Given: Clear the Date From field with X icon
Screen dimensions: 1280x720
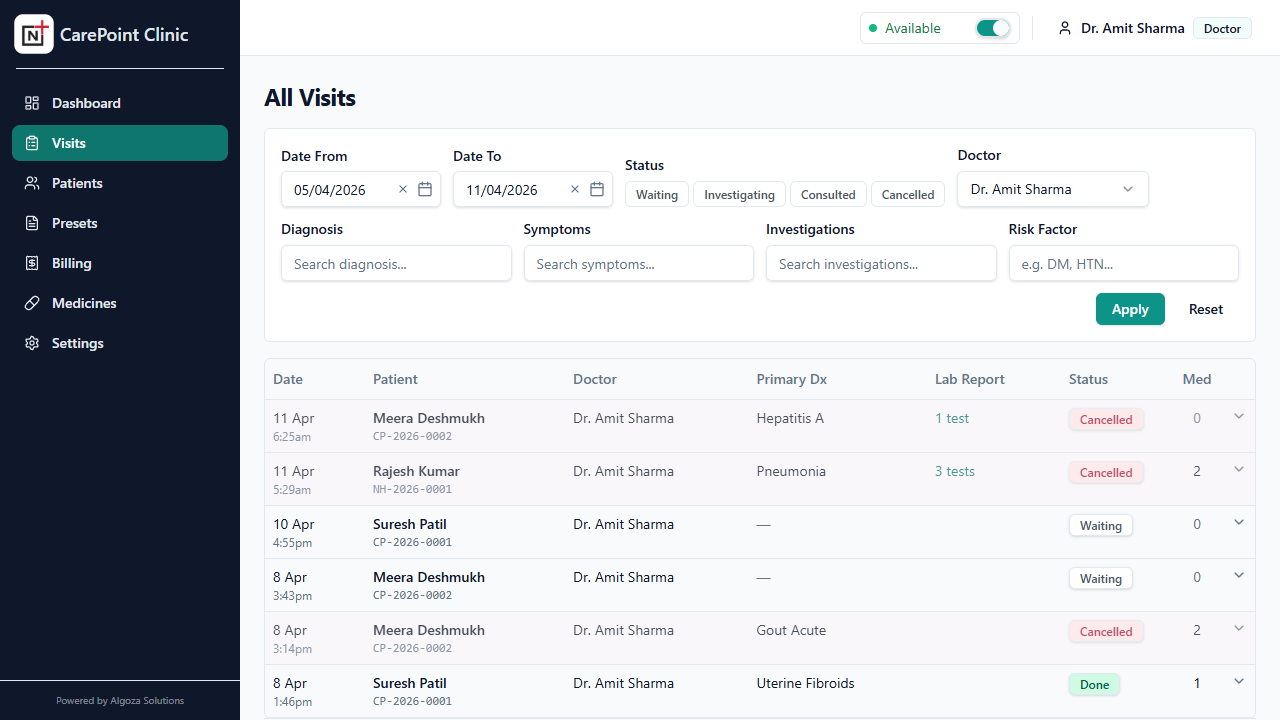Looking at the screenshot, I should pyautogui.click(x=403, y=189).
